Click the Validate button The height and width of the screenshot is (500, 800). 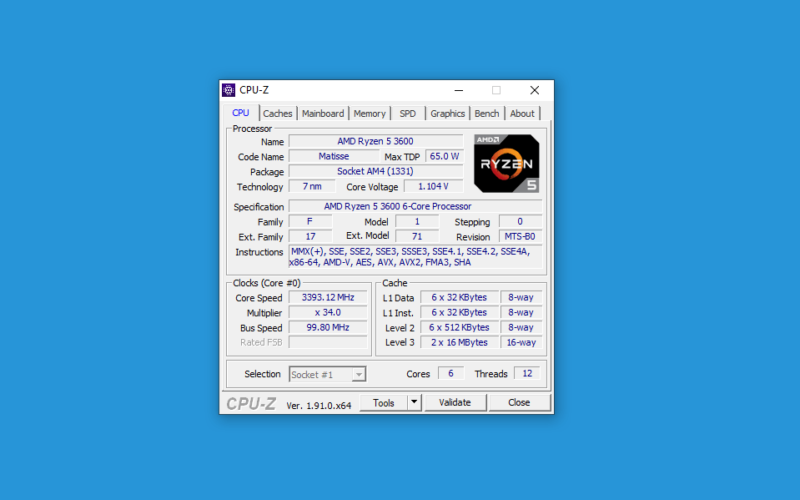[x=455, y=403]
